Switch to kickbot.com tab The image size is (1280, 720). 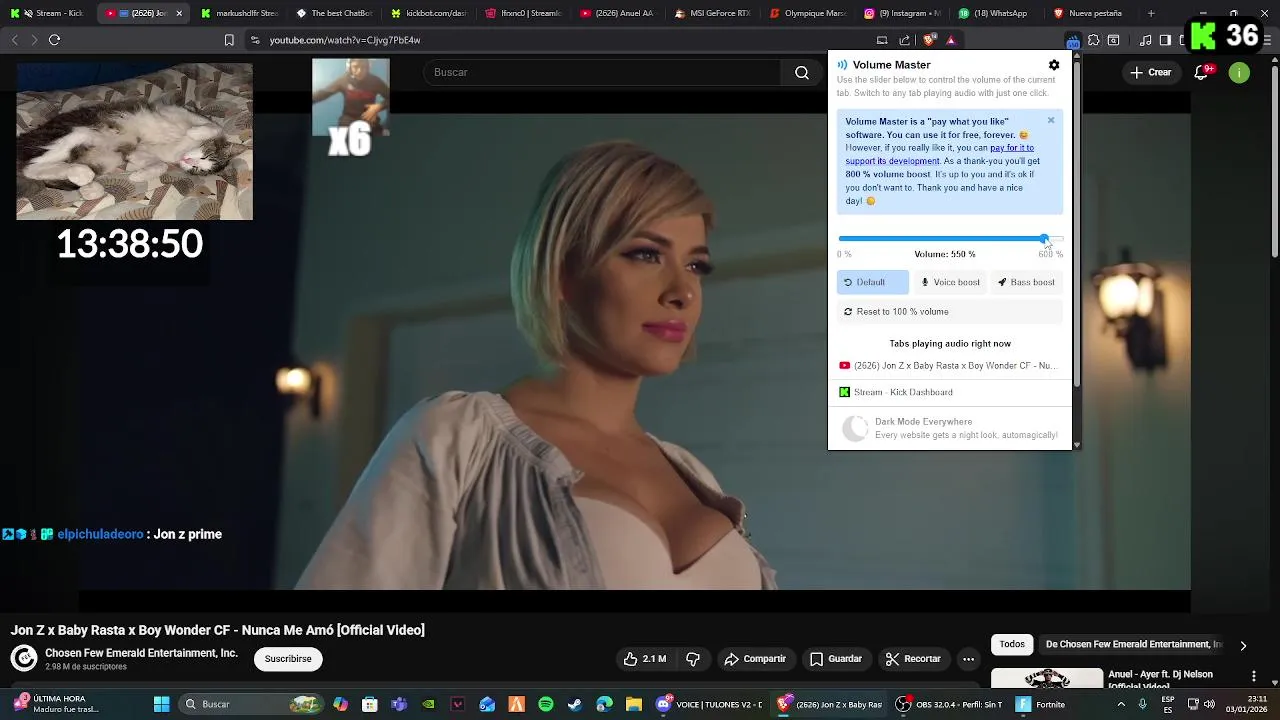(429, 13)
